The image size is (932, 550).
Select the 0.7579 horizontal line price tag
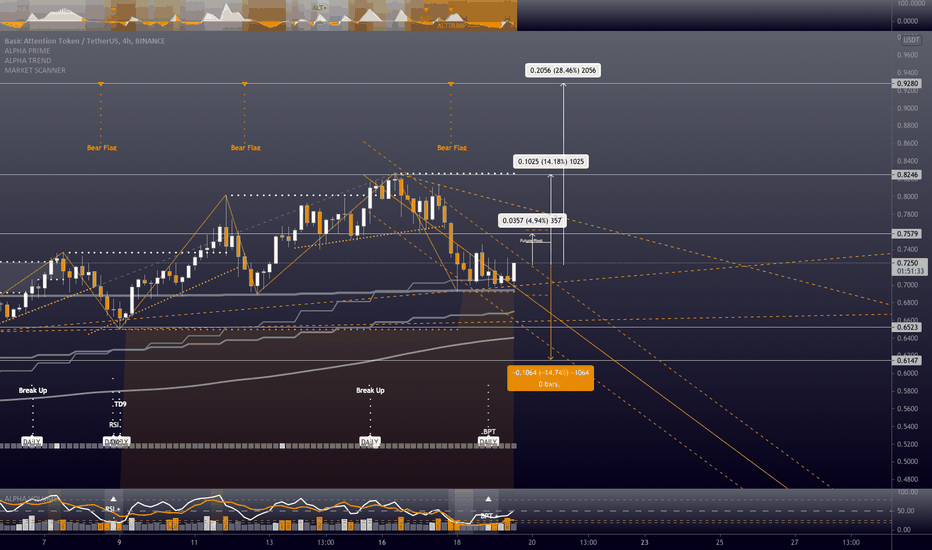[x=907, y=234]
